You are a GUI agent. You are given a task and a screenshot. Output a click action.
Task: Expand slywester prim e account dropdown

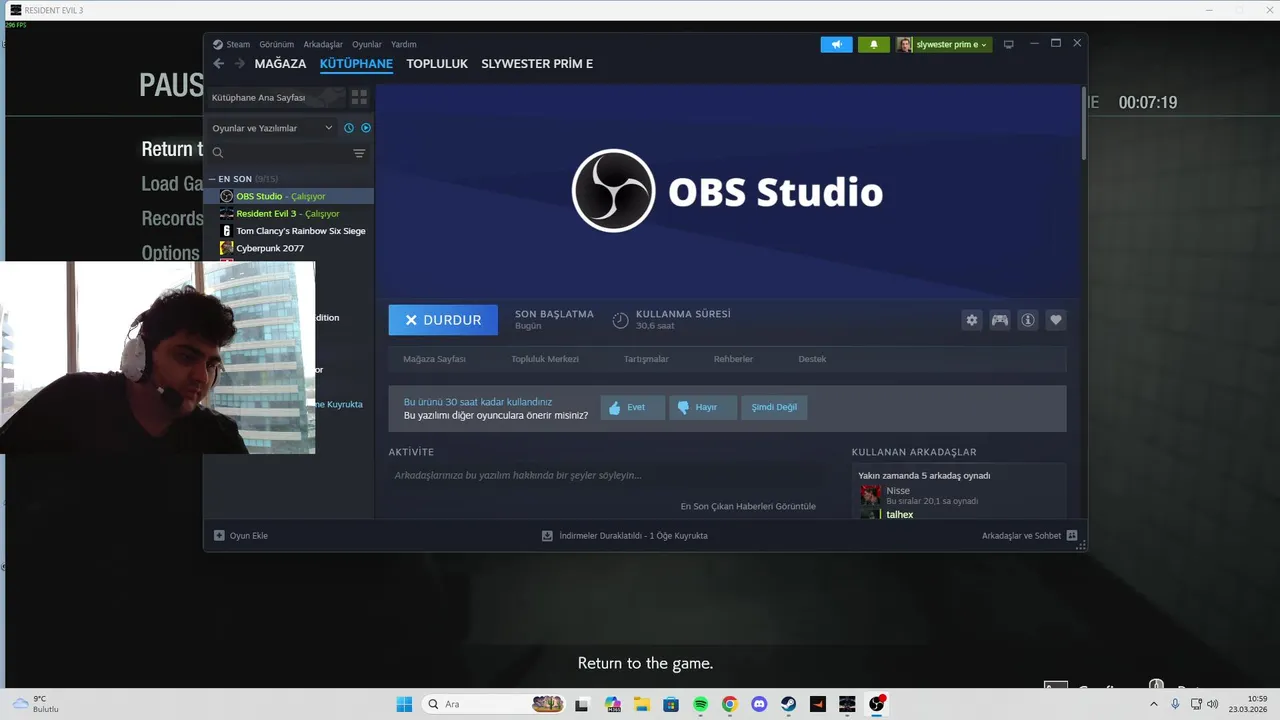[944, 44]
